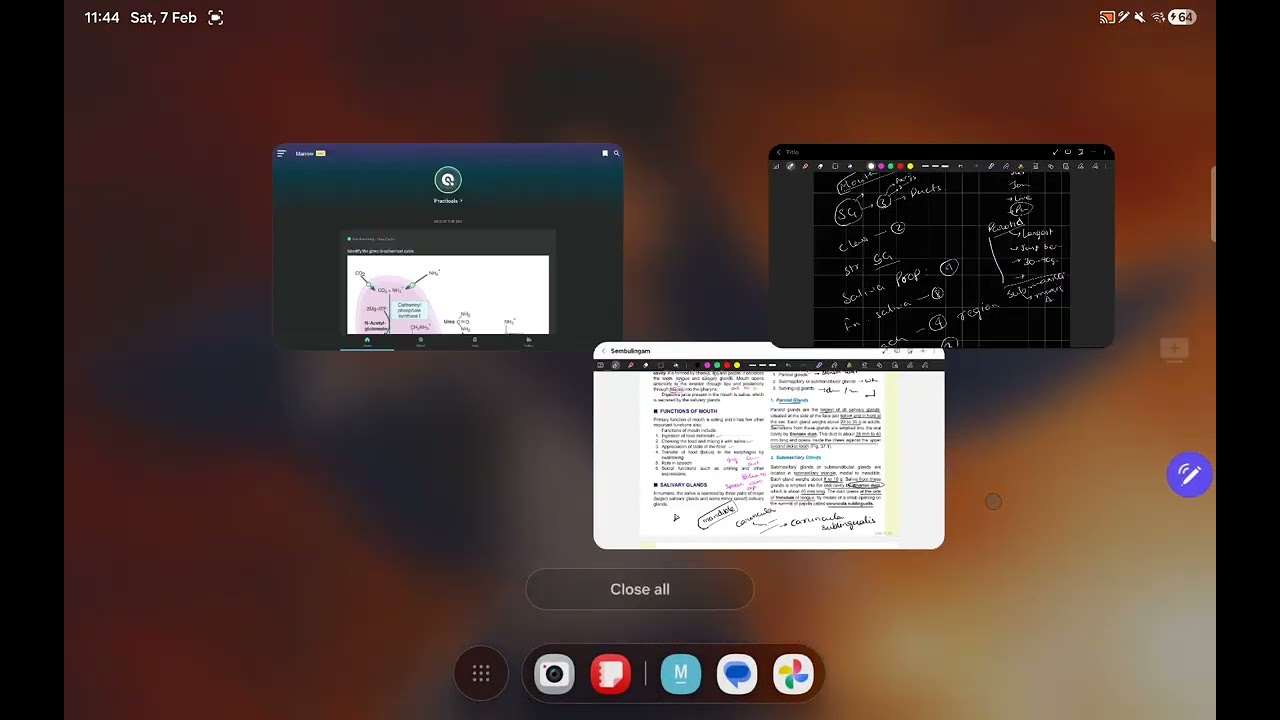Screen dimensions: 1280x720
Task: Launch the Marrow 'M' app from the dock
Action: click(681, 674)
